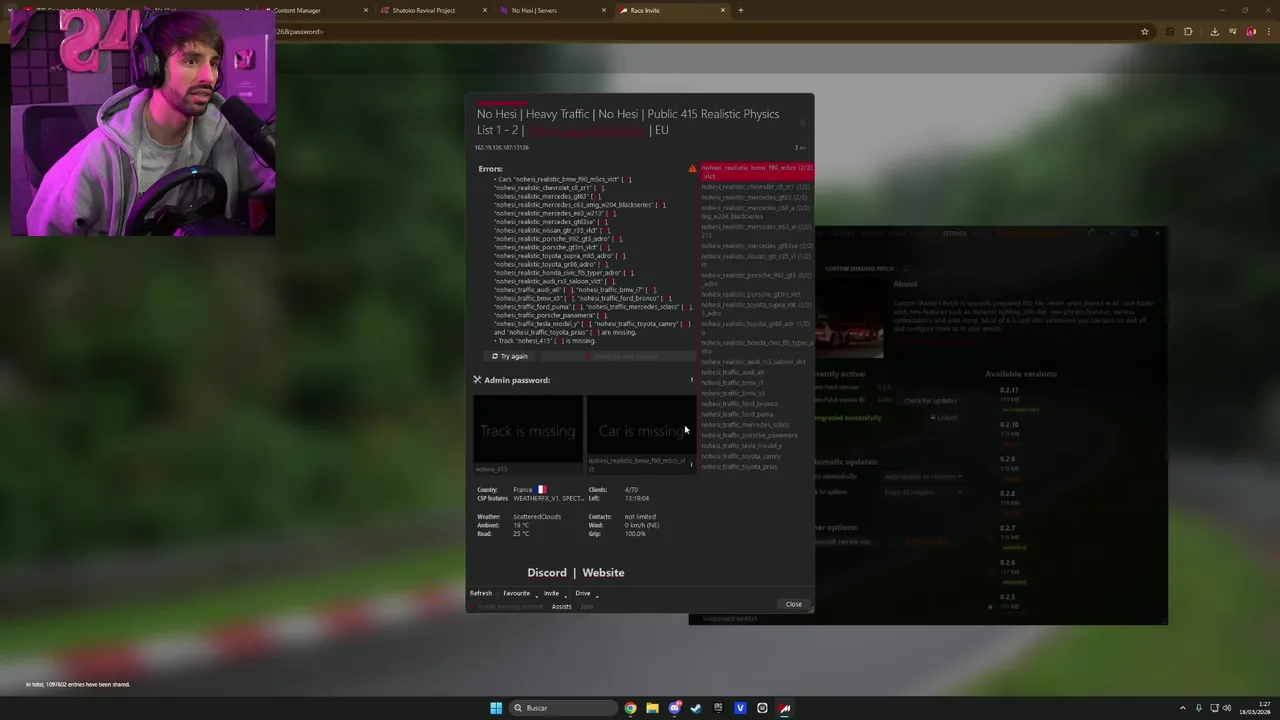Switch to the Content Manager browser tab

[x=312, y=10]
